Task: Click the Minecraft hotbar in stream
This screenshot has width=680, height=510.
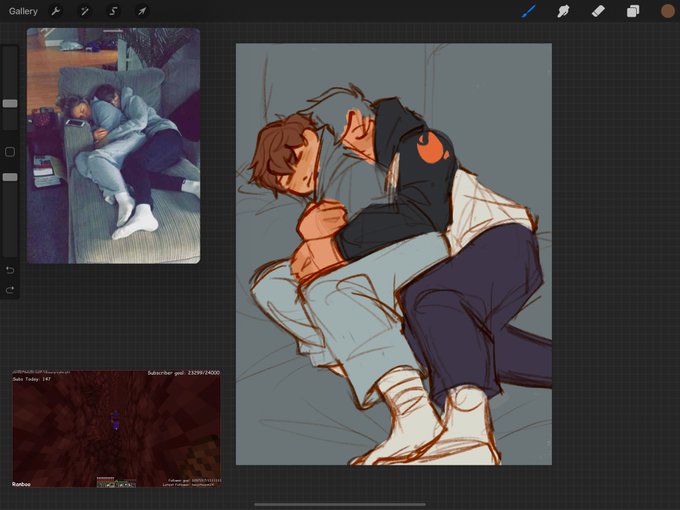Action: point(116,484)
